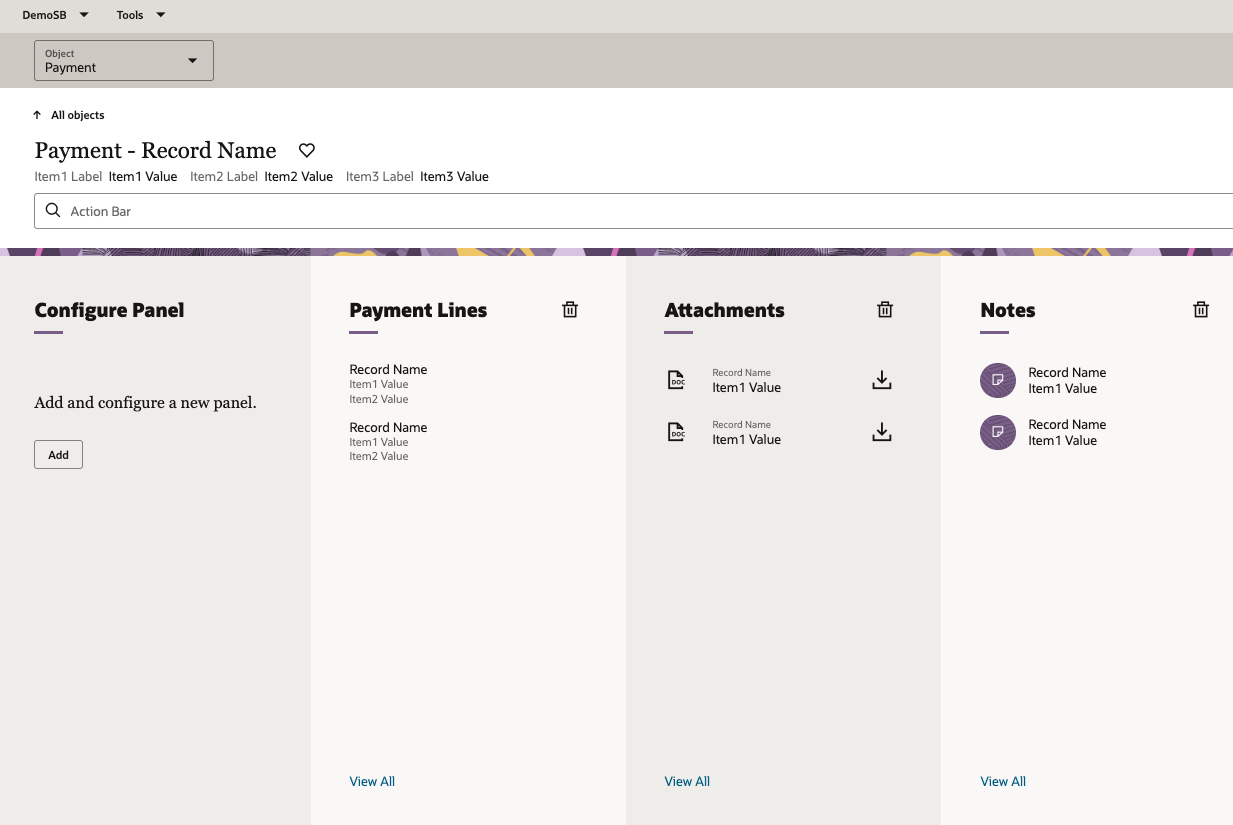
Task: Open the first attachment document icon
Action: [x=677, y=380]
